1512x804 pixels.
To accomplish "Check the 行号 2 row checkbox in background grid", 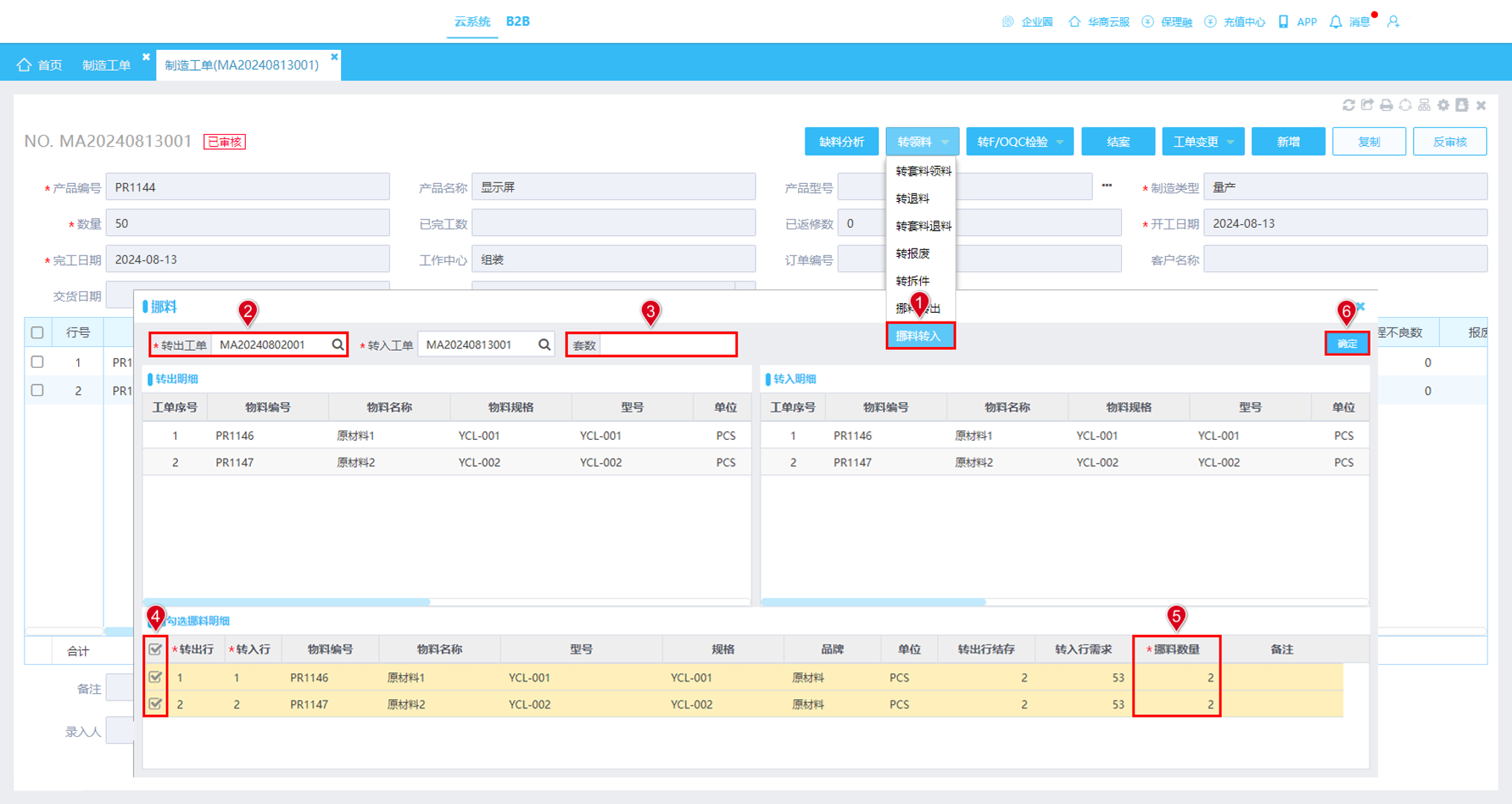I will [x=37, y=390].
